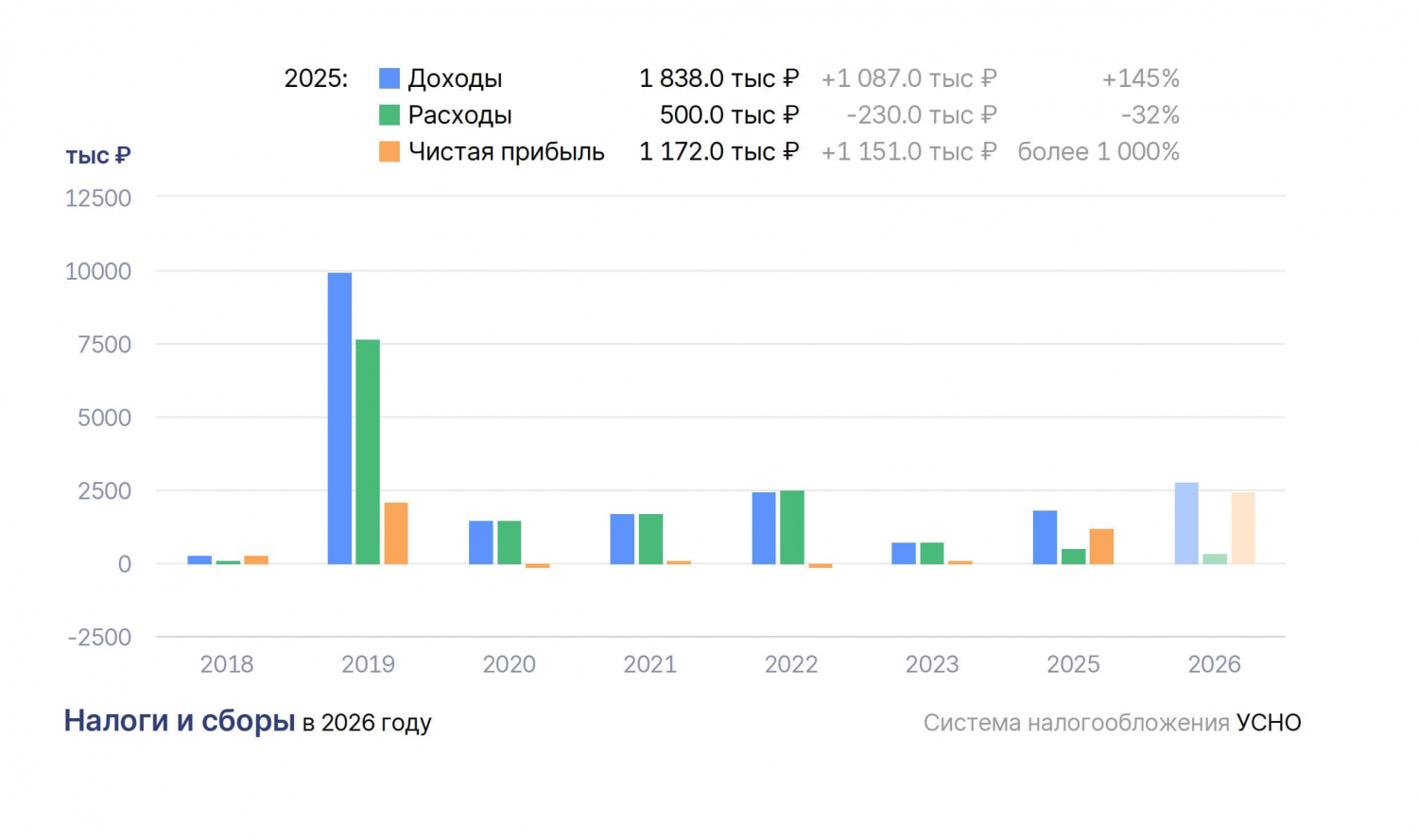Click the expenses value 500.0 тыс ₽
Image resolution: width=1418 pixels, height=840 pixels.
pos(730,115)
